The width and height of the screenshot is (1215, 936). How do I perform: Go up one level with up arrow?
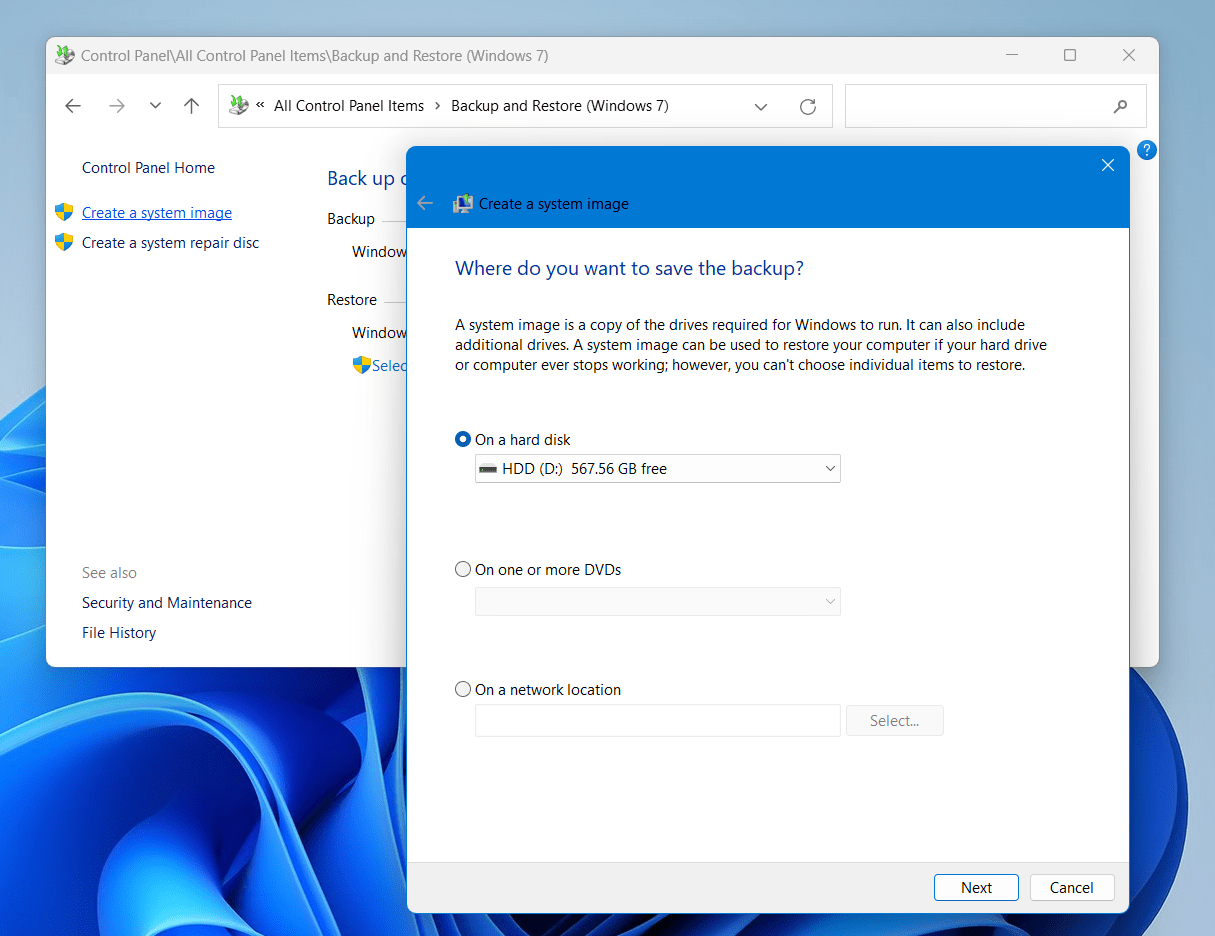click(192, 106)
